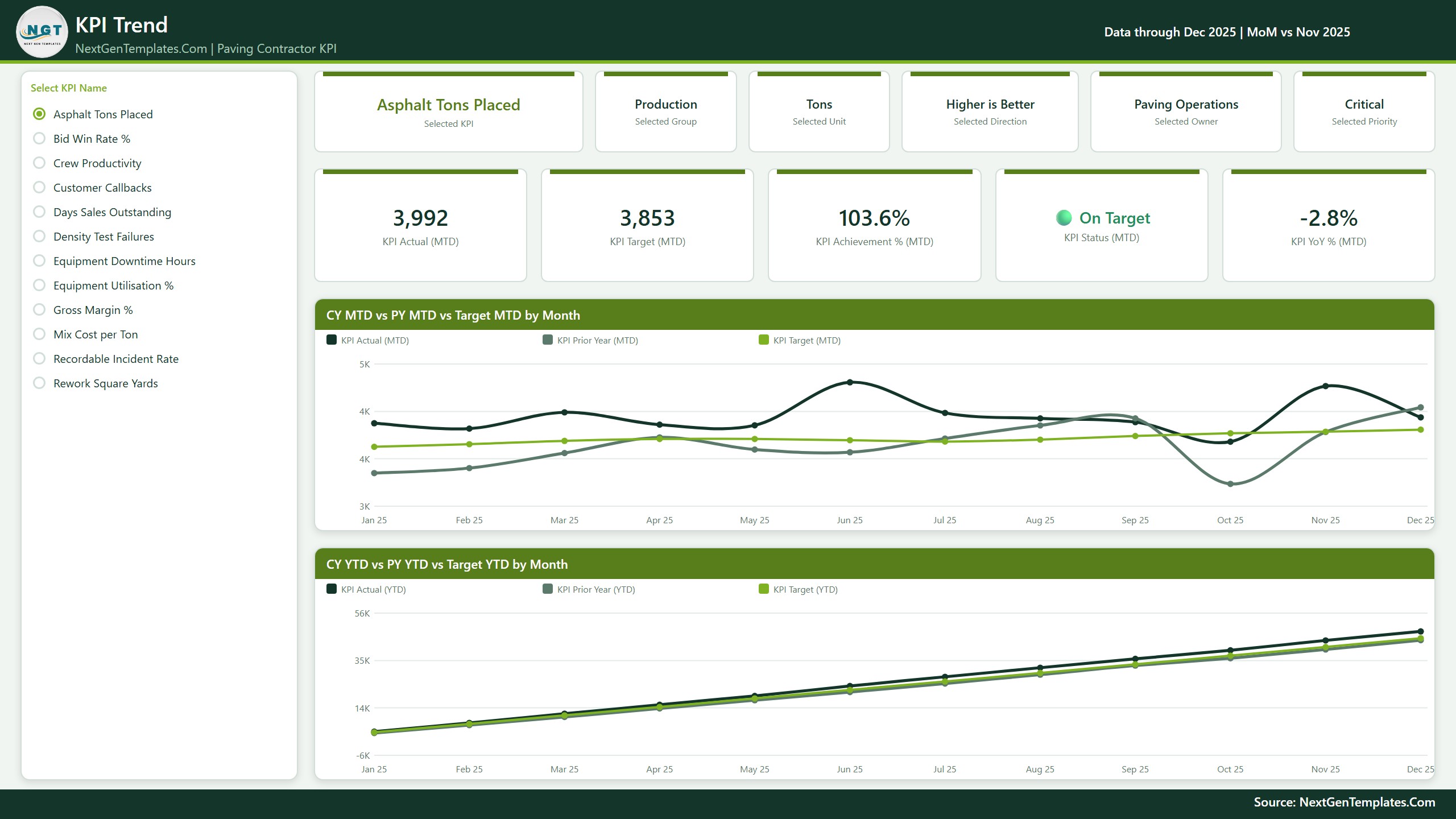Viewport: 1456px width, 819px height.
Task: Click KPI Target (YTD) legend swatch
Action: coord(764,589)
